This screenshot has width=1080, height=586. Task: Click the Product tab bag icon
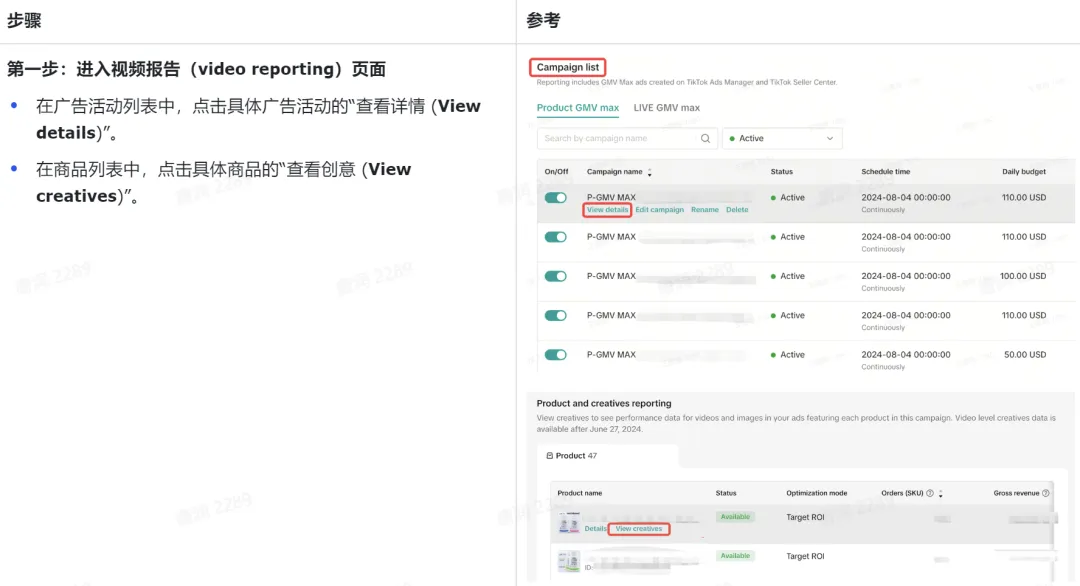coord(549,456)
